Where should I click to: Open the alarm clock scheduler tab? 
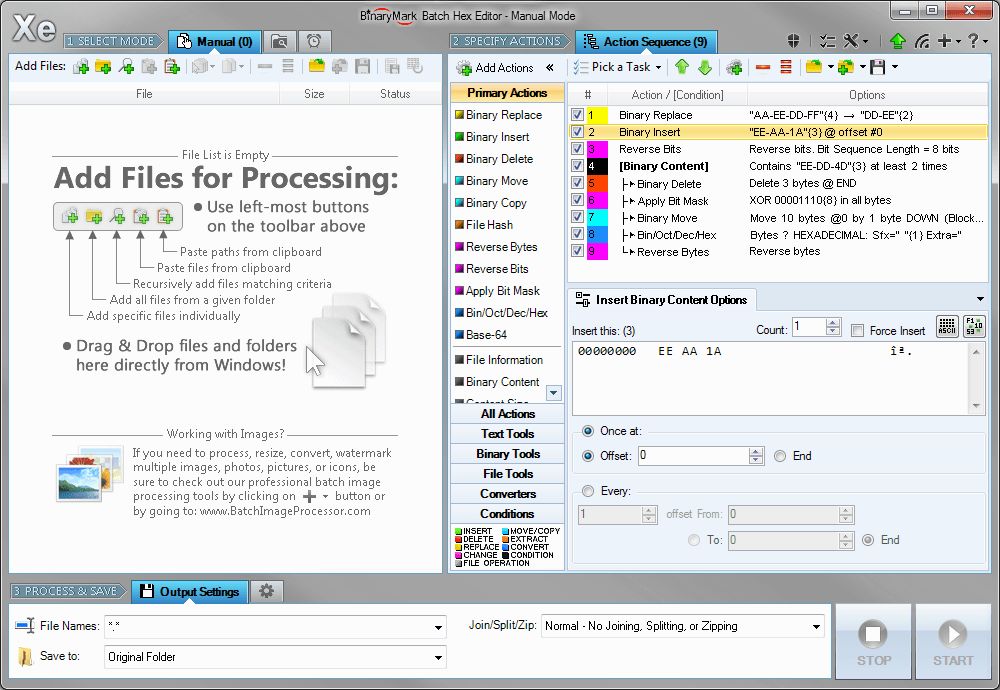pos(314,42)
